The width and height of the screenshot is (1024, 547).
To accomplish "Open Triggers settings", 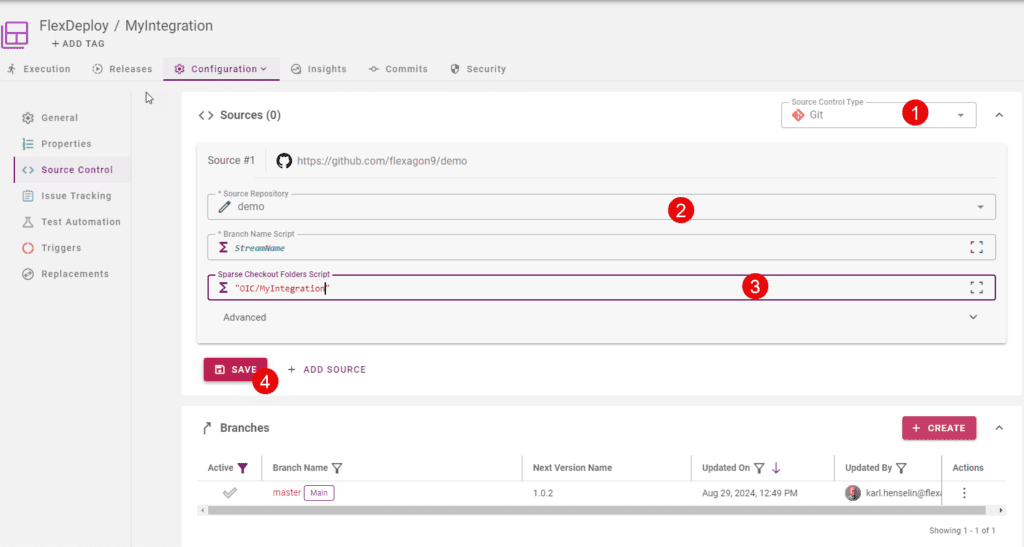I will tap(61, 248).
